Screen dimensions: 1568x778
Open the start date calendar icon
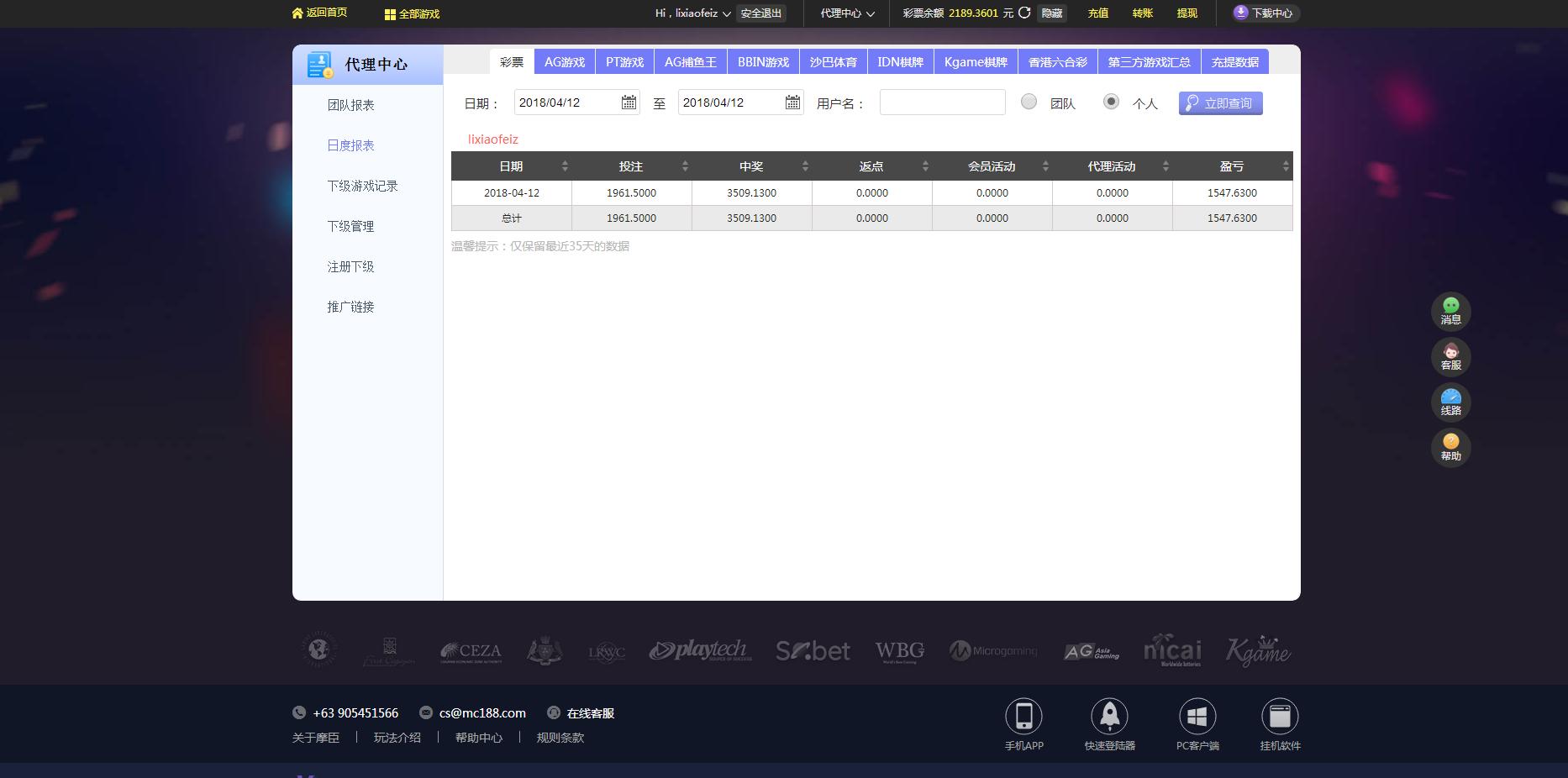tap(629, 102)
